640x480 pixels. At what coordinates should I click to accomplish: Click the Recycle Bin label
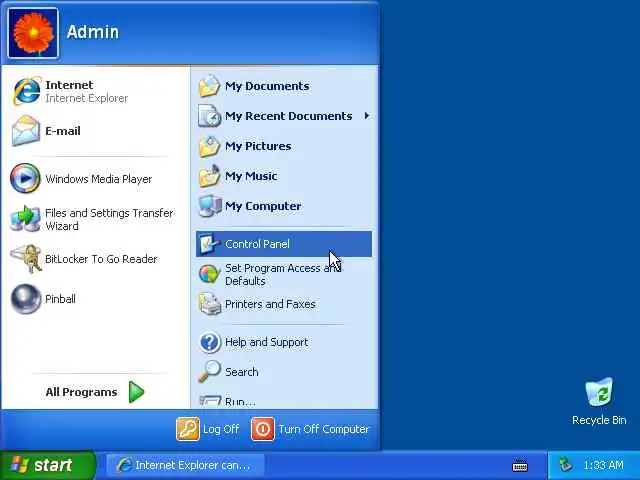[x=599, y=420]
